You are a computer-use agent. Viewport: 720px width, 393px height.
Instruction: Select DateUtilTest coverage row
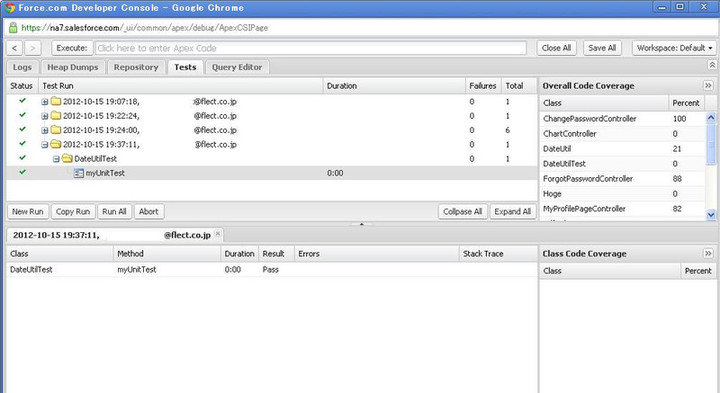click(622, 163)
